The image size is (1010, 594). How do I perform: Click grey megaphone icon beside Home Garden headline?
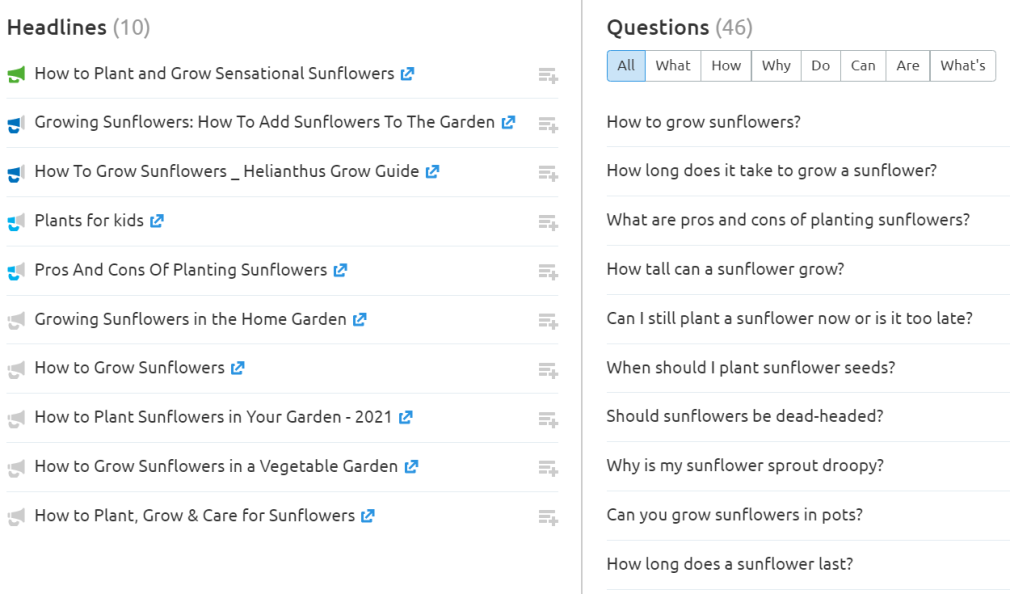click(x=16, y=320)
